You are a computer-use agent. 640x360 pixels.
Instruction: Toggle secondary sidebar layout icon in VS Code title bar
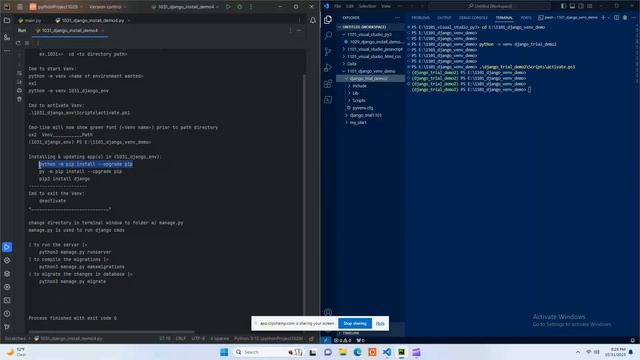581,6
